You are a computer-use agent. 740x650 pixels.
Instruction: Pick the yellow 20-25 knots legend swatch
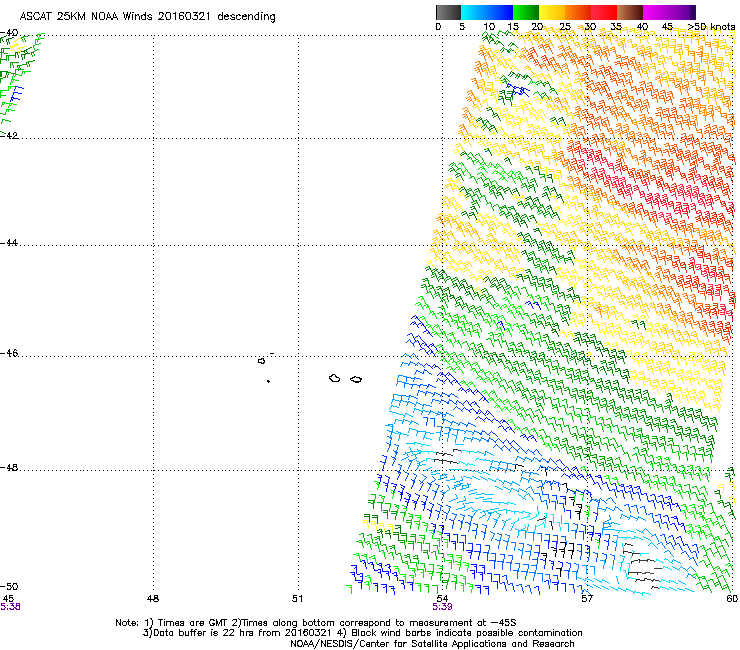pos(552,12)
